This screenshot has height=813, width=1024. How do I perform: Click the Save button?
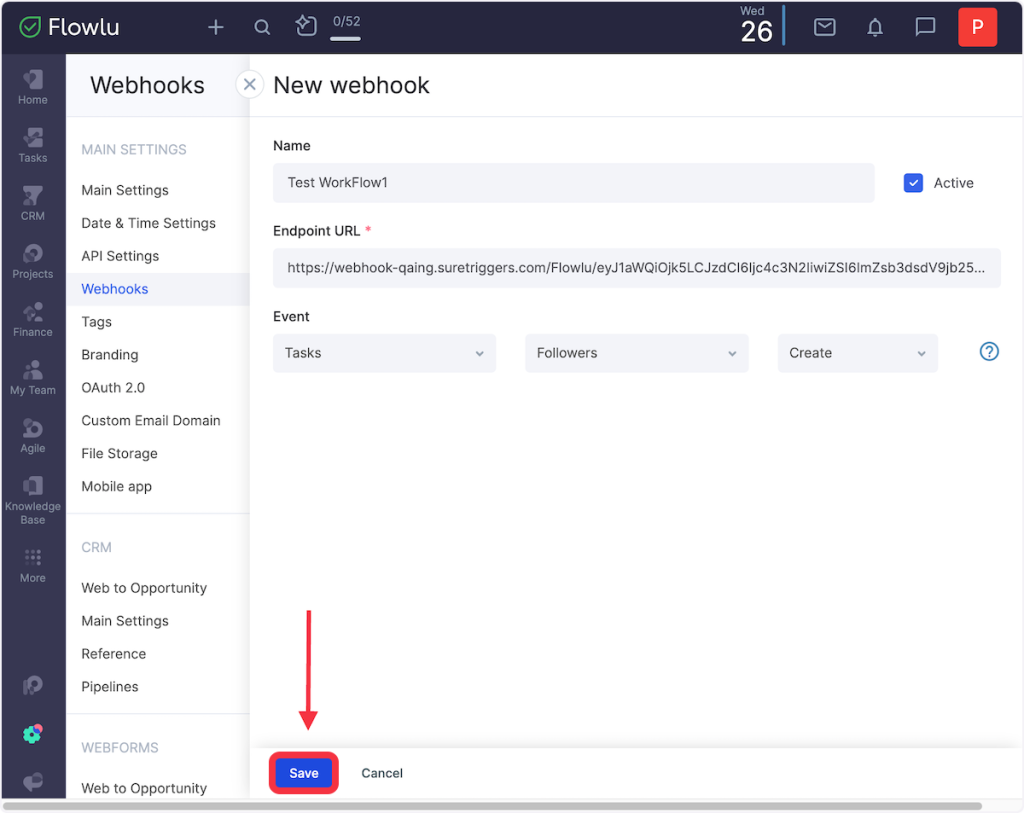pos(304,773)
